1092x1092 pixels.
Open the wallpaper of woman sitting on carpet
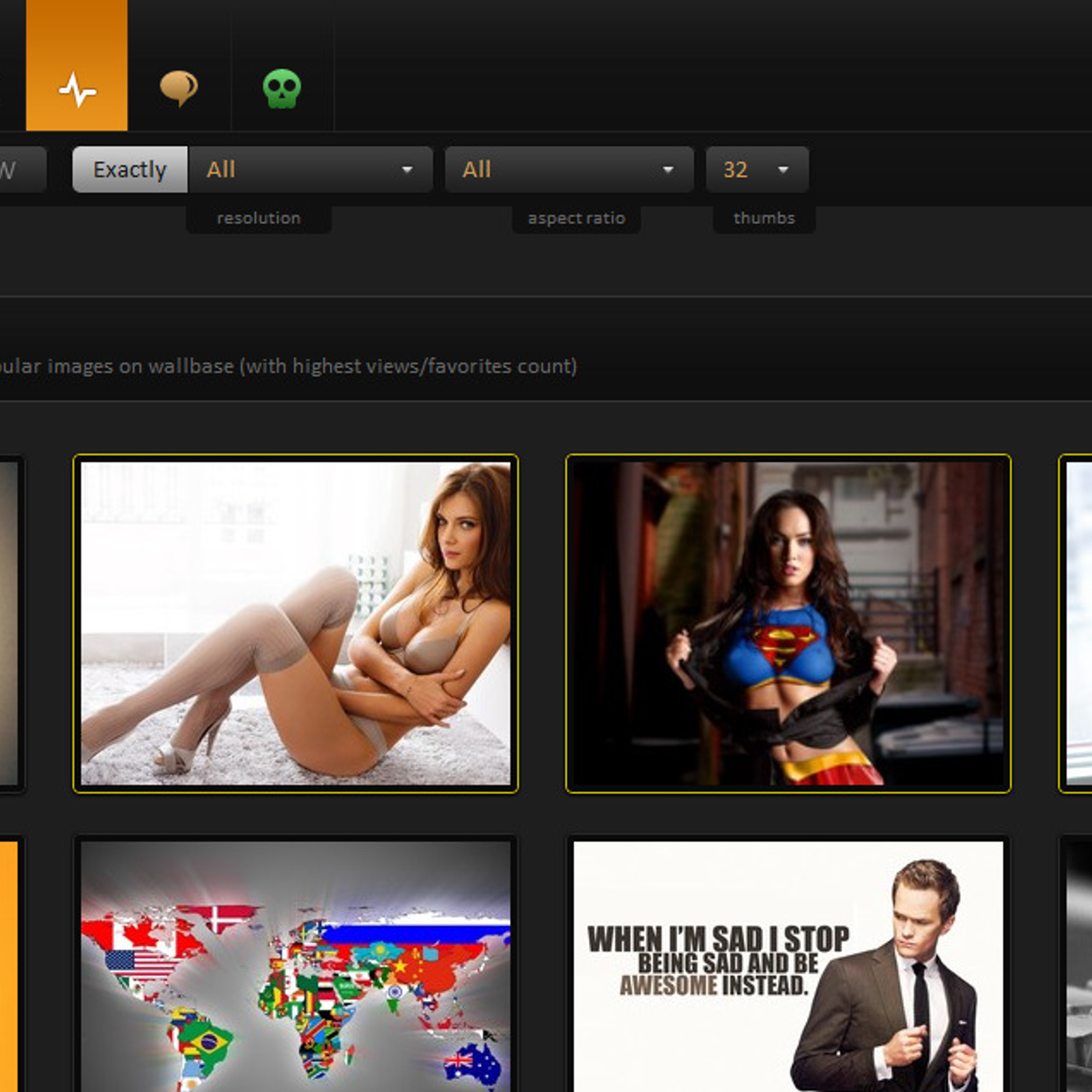296,623
